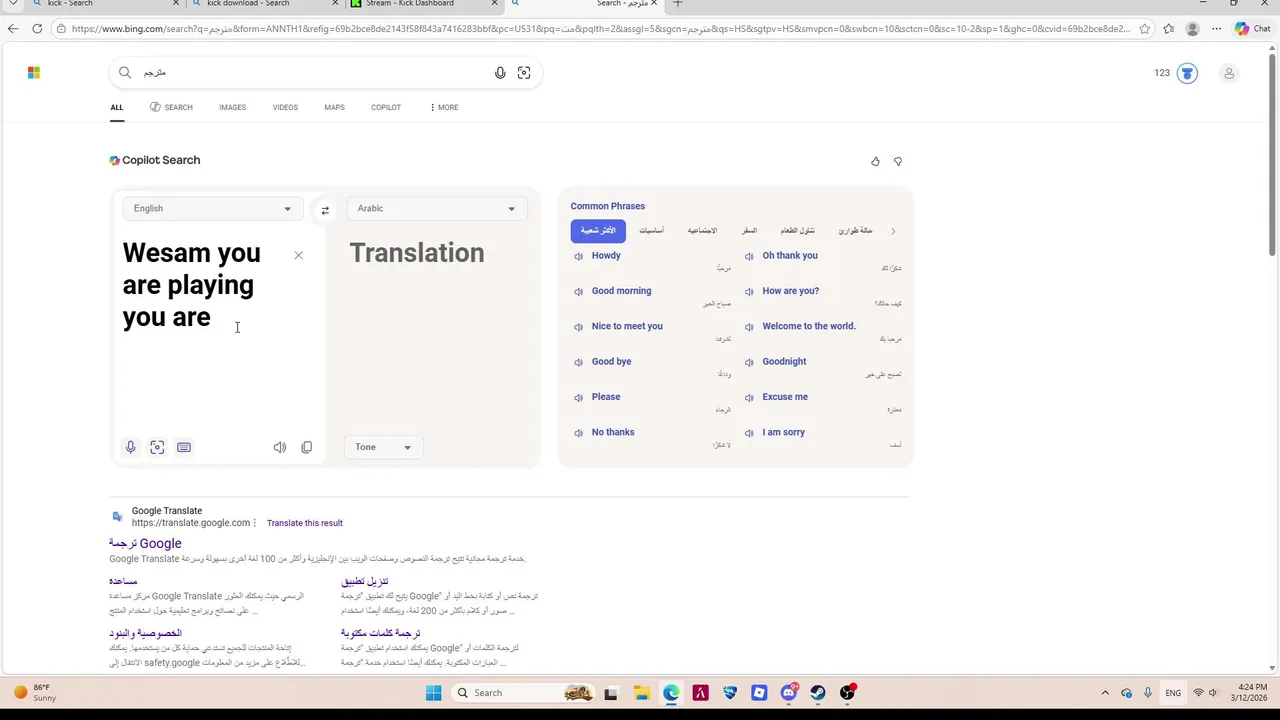Image resolution: width=1280 pixels, height=720 pixels.
Task: Switch to the IMAGES tab
Action: (233, 107)
